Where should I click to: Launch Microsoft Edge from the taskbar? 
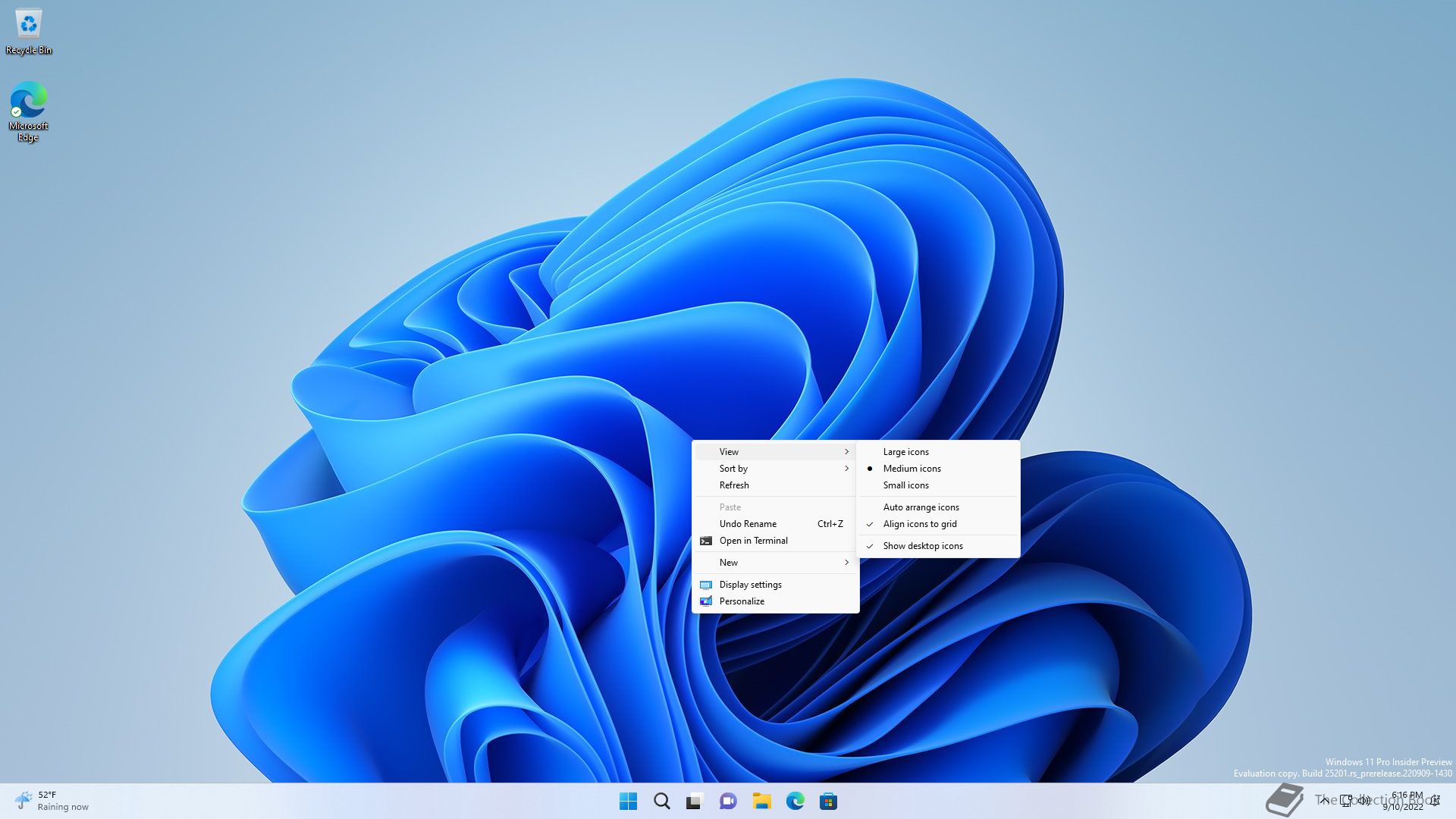[795, 801]
